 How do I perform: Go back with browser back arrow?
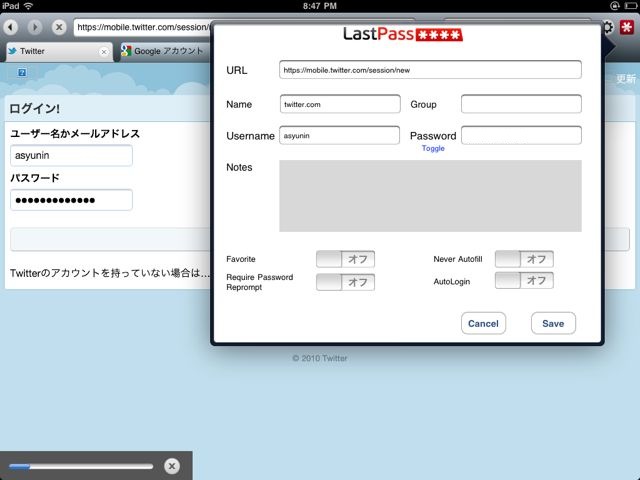11,27
